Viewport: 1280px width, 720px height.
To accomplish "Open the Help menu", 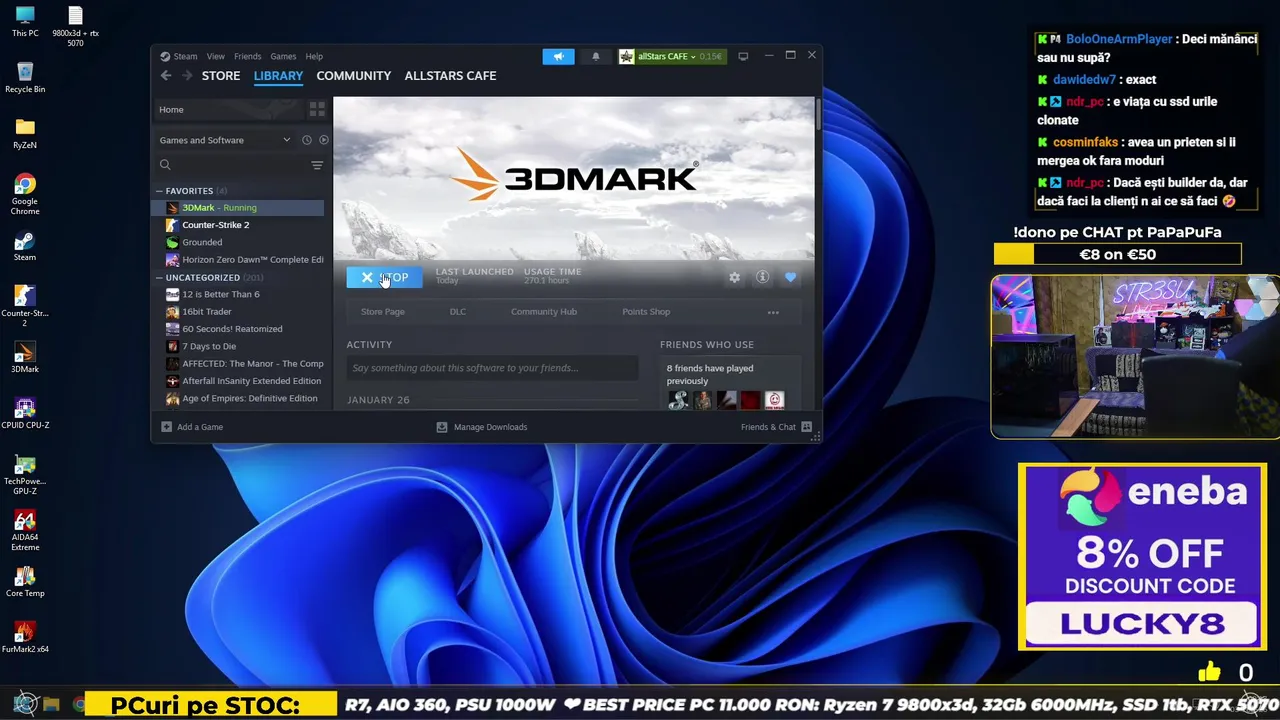I will [314, 56].
